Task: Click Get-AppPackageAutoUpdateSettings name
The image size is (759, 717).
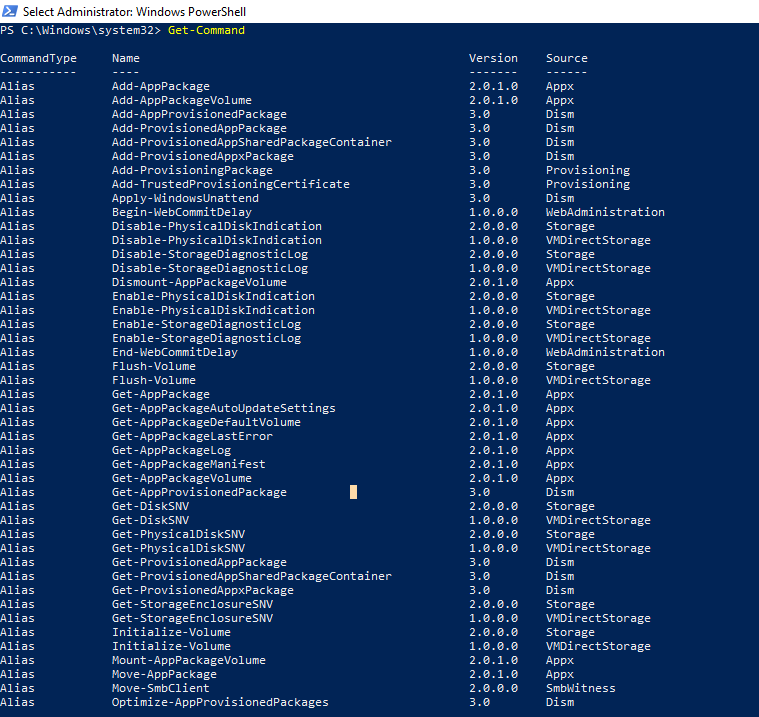Action: (224, 409)
